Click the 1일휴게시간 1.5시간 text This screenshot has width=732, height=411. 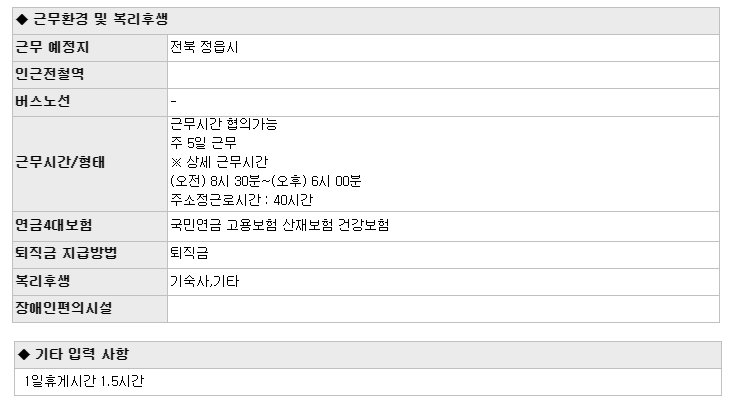click(x=84, y=382)
